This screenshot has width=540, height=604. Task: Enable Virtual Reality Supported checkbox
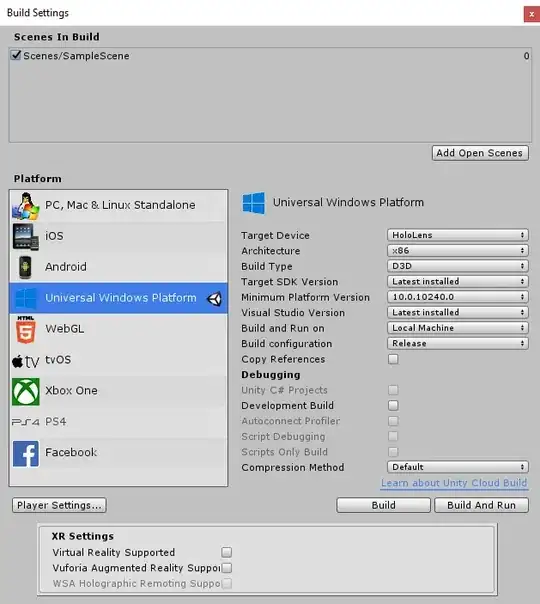pyautogui.click(x=226, y=552)
